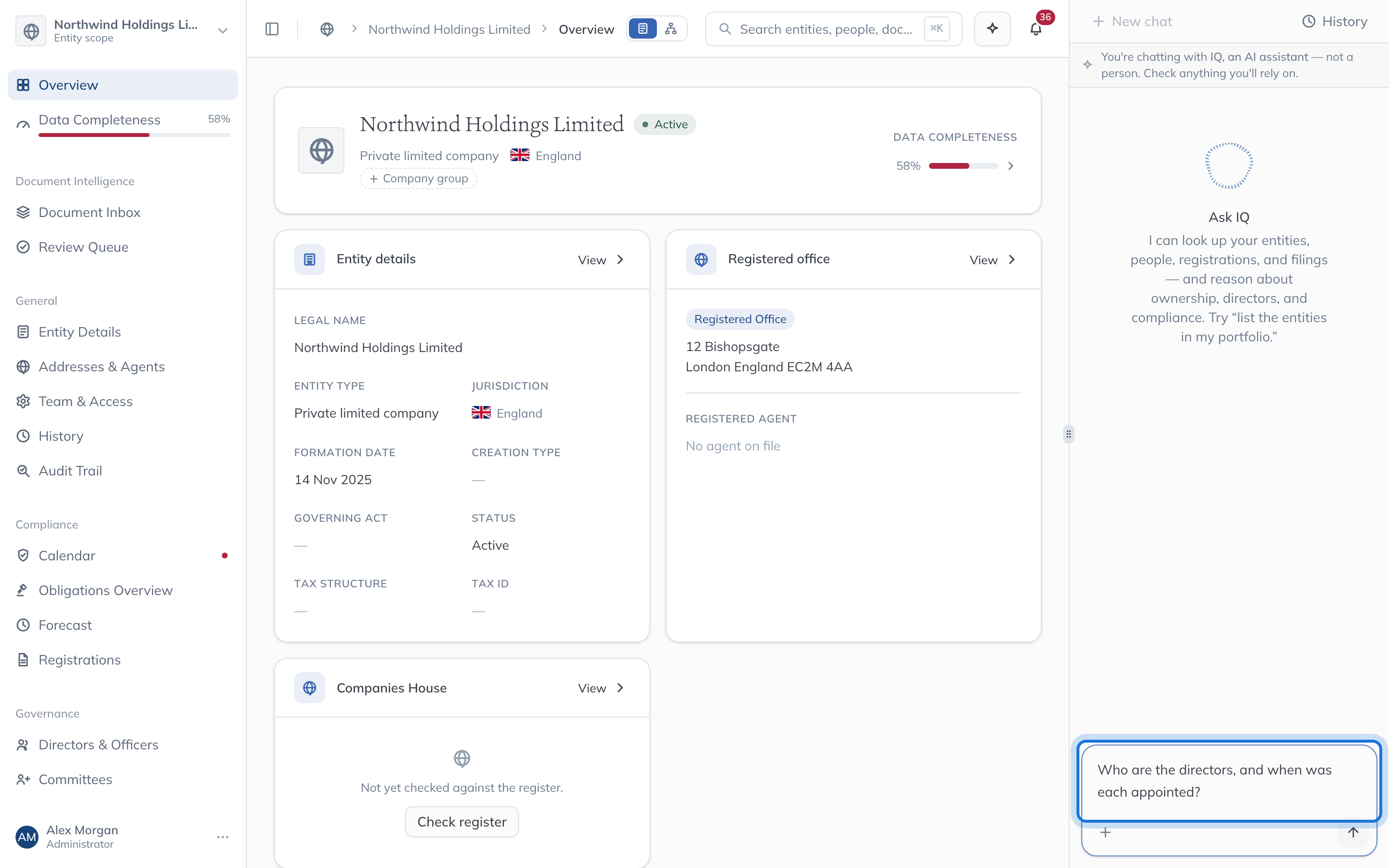
Task: Collapse the sidebar panel icon
Action: pos(272,29)
